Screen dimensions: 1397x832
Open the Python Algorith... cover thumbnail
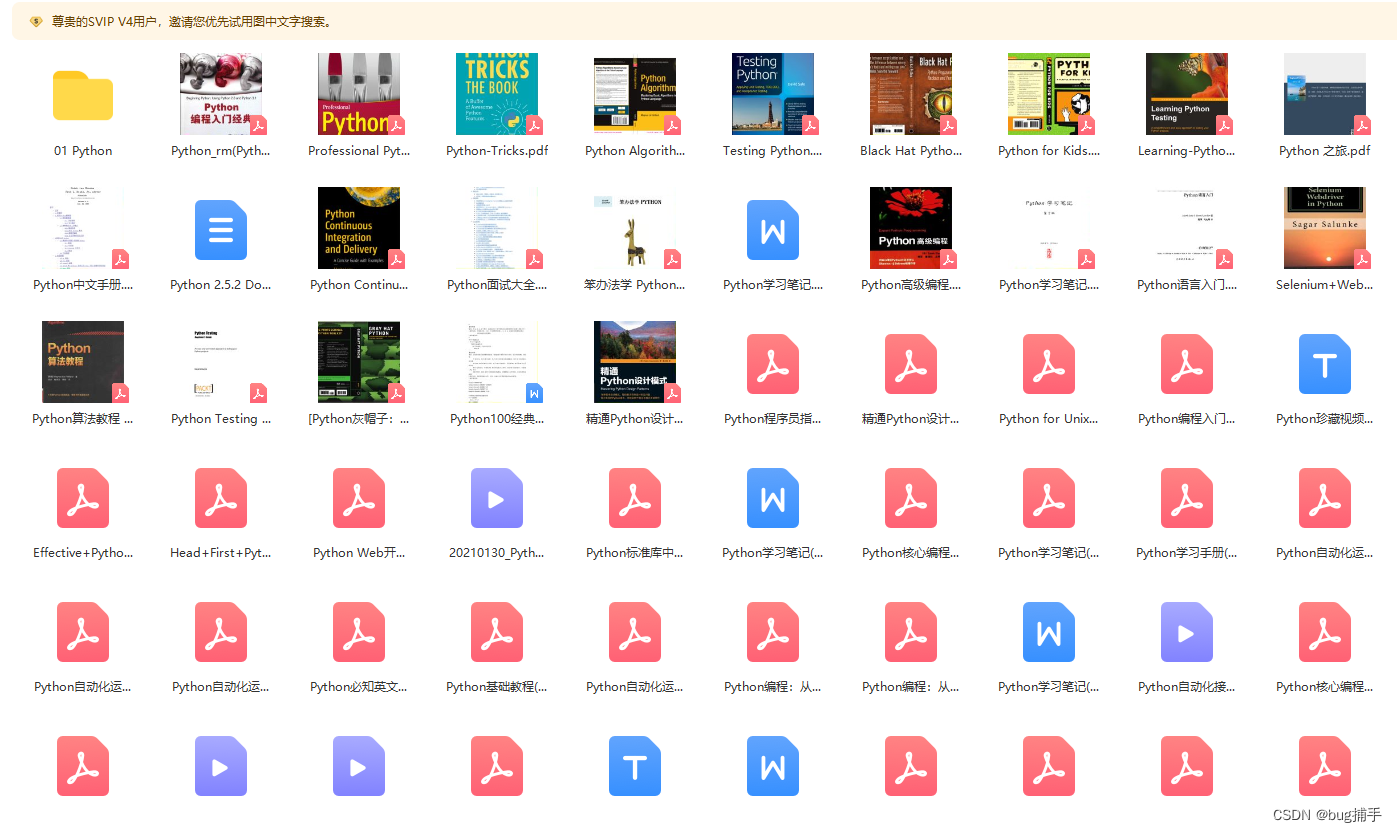click(x=635, y=94)
